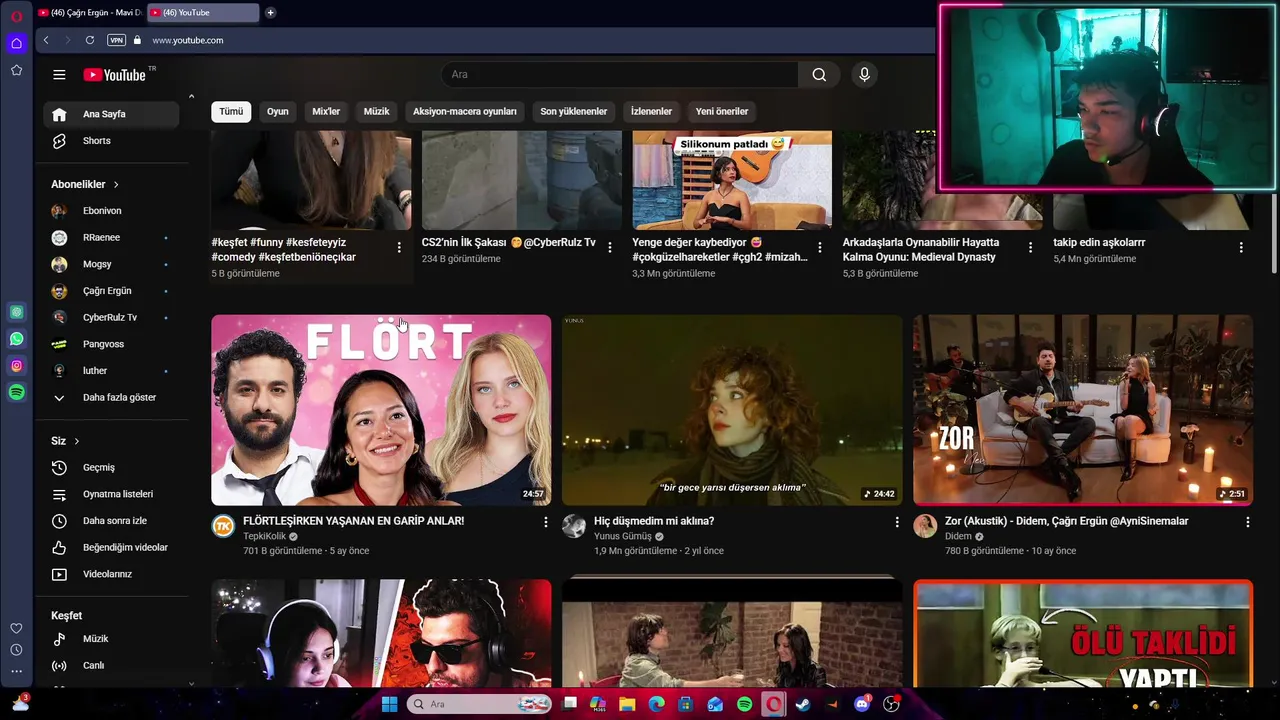Open Discord from the taskbar
The width and height of the screenshot is (1280, 720).
[862, 704]
